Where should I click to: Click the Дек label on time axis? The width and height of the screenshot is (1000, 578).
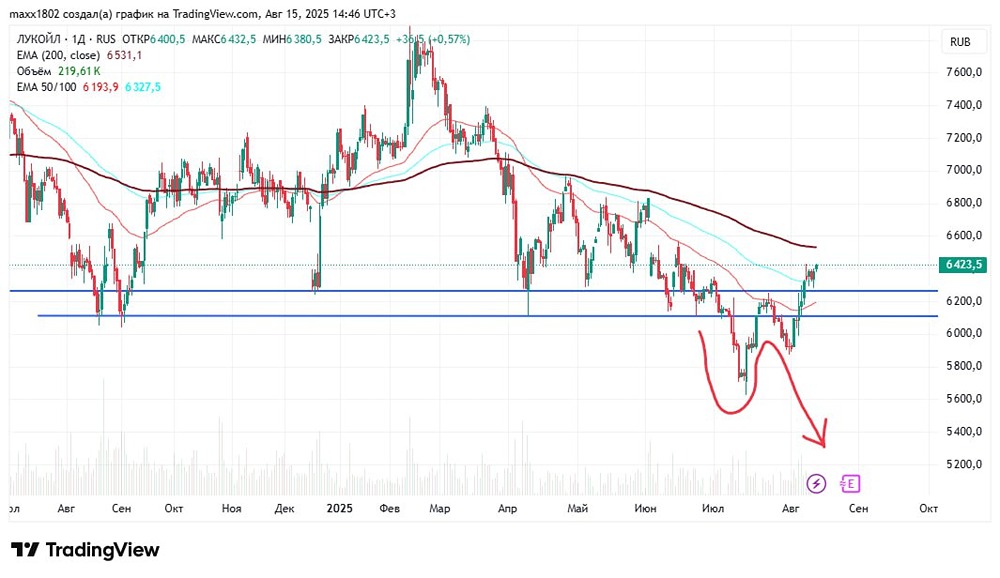point(284,508)
